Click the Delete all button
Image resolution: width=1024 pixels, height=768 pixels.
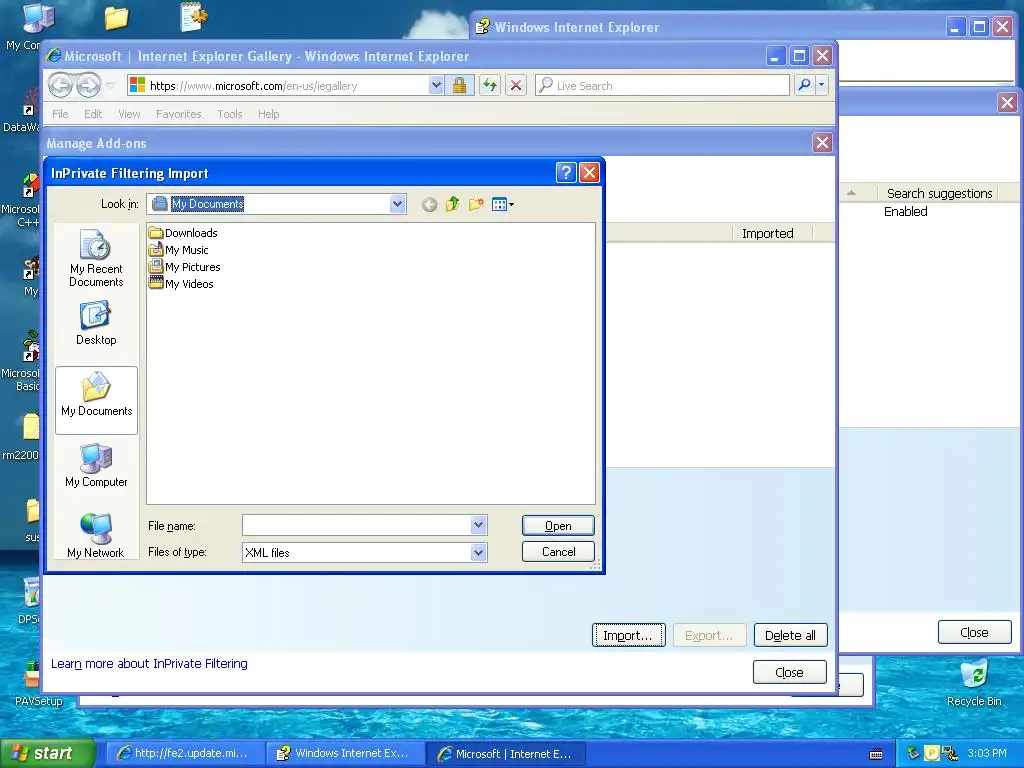pos(790,635)
